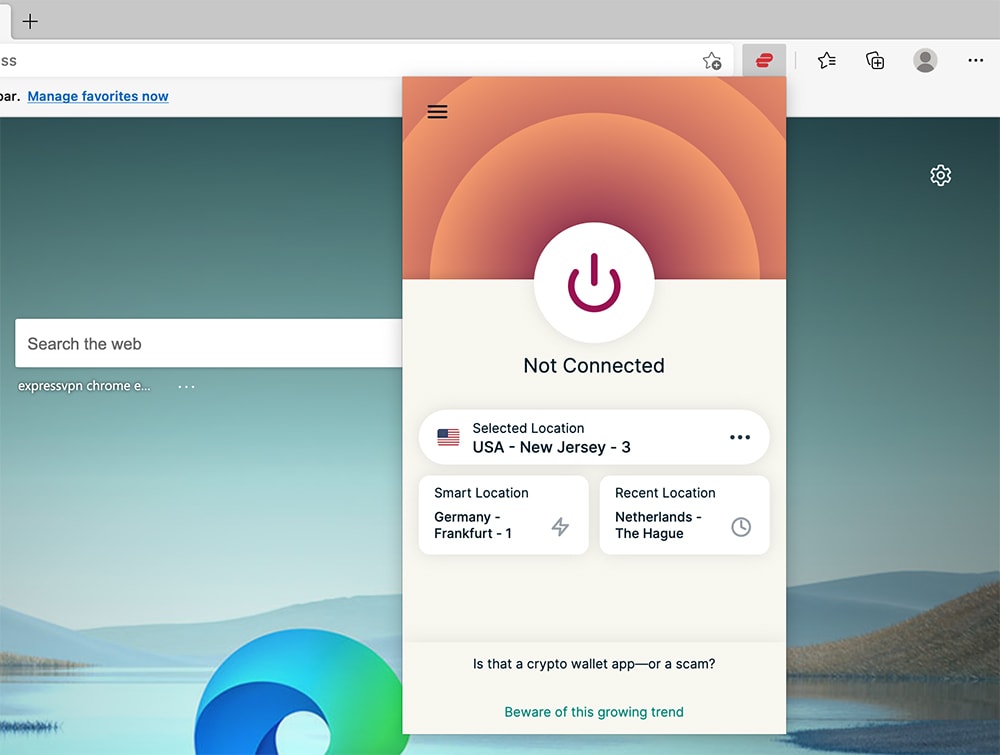Connect to Smart Location Germany - Frankfurt - 1
Screen dimensions: 1000x755
click(503, 515)
